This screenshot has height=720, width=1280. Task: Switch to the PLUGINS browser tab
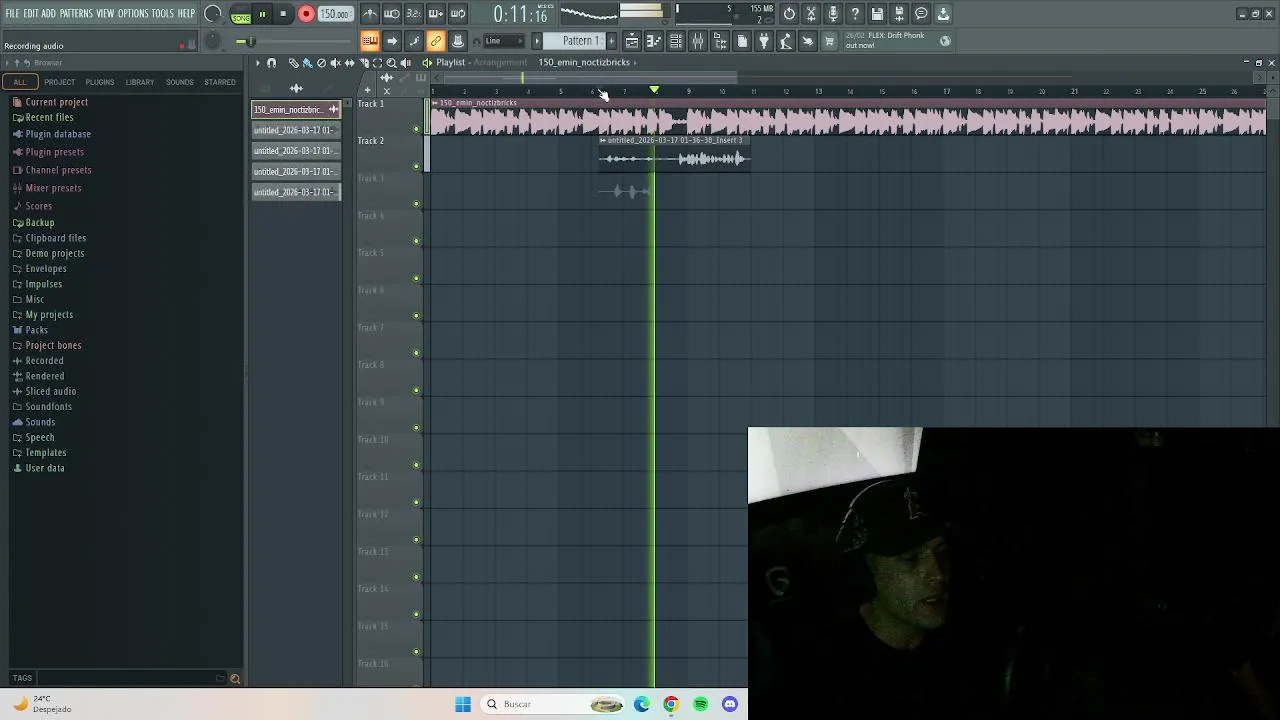99,82
